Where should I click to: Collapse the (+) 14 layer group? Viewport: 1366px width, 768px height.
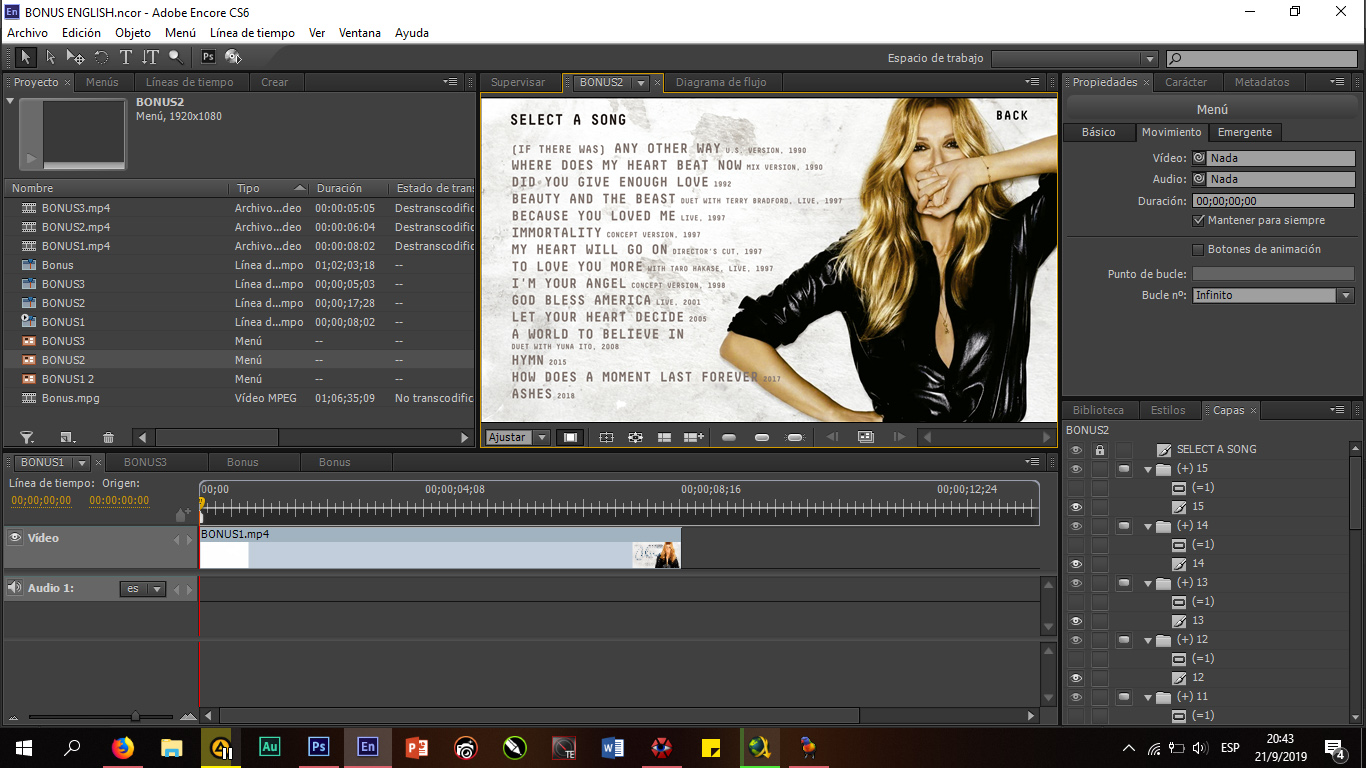pyautogui.click(x=1148, y=526)
